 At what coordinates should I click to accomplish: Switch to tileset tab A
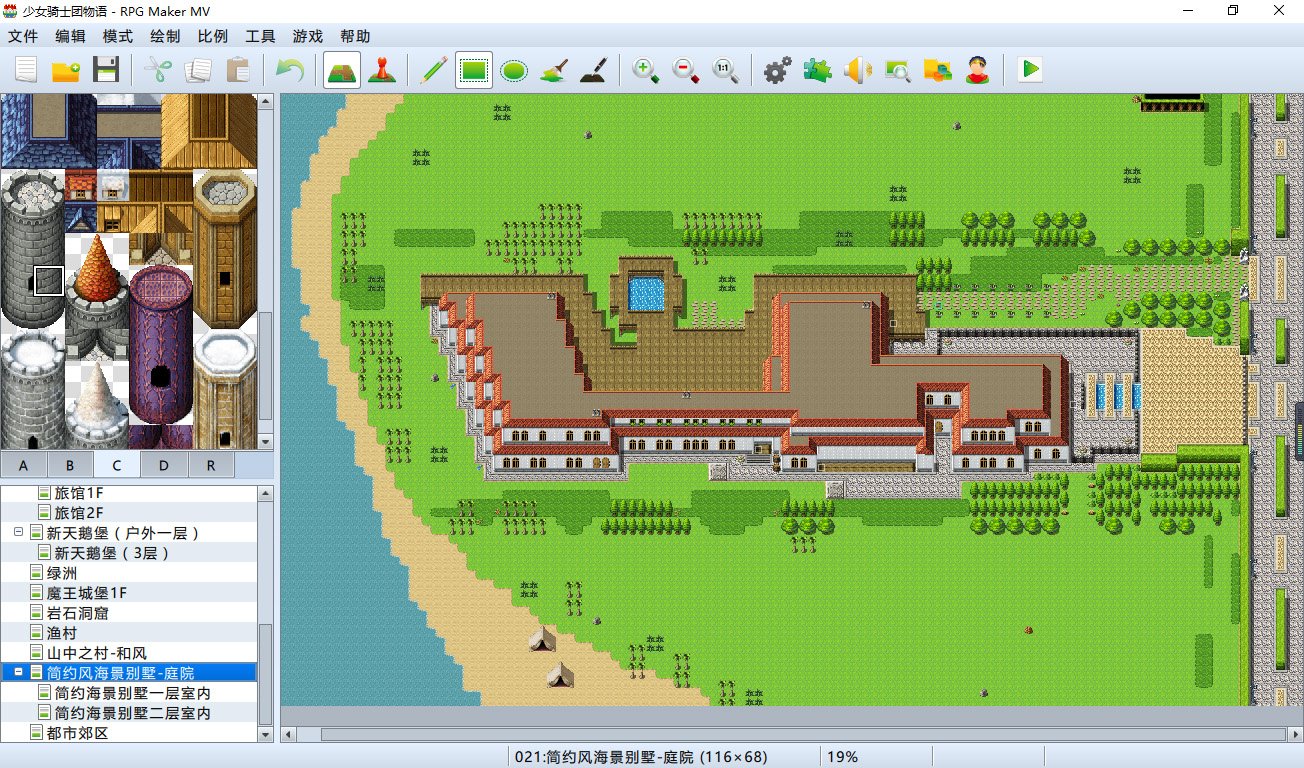click(24, 465)
